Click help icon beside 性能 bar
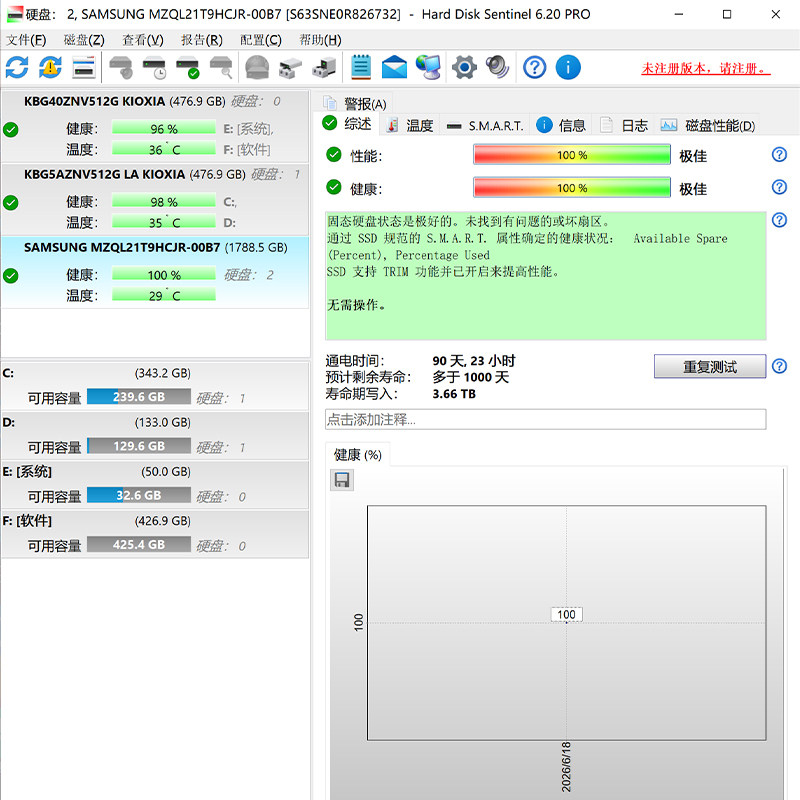This screenshot has width=800, height=800. click(x=779, y=154)
